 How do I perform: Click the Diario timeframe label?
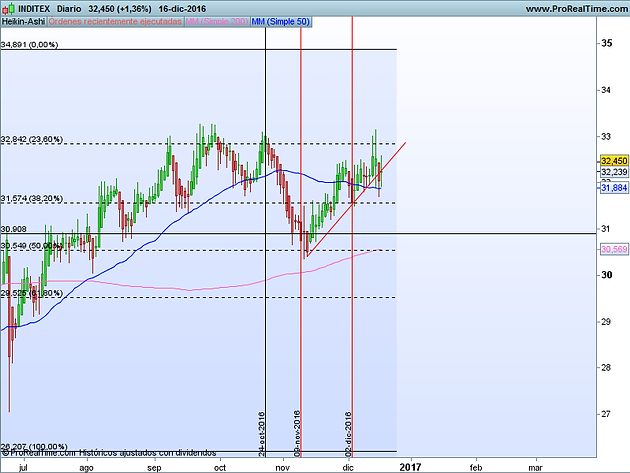click(69, 8)
